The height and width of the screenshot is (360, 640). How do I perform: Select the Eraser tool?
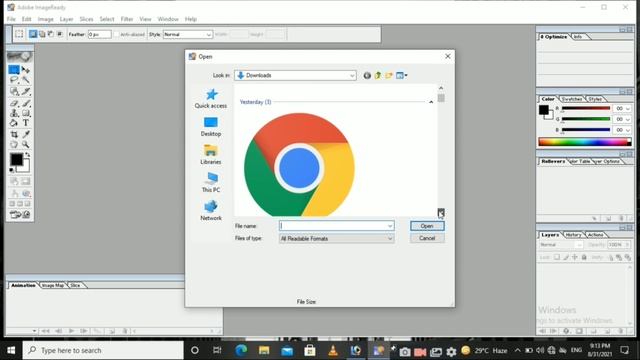pos(14,103)
